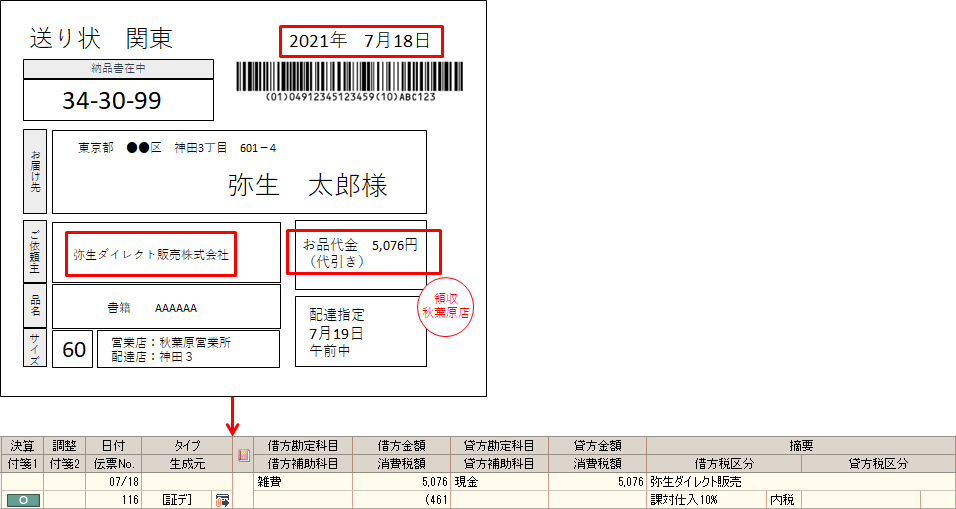Click the 貸方金額 column header
This screenshot has height=509, width=956.
(597, 446)
